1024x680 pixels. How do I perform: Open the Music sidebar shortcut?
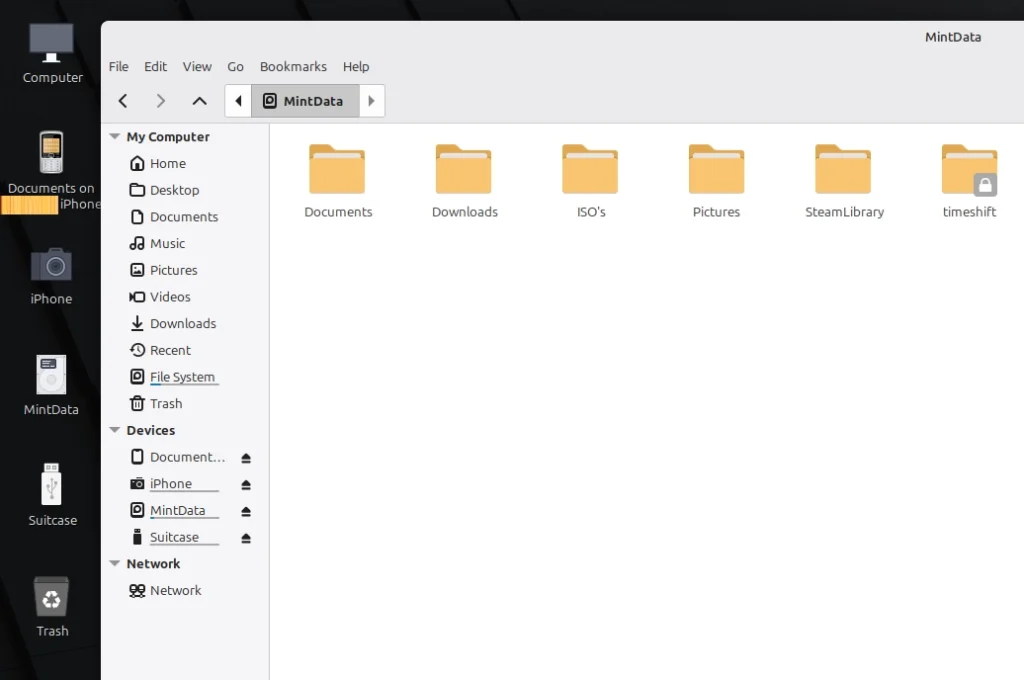[x=167, y=243]
